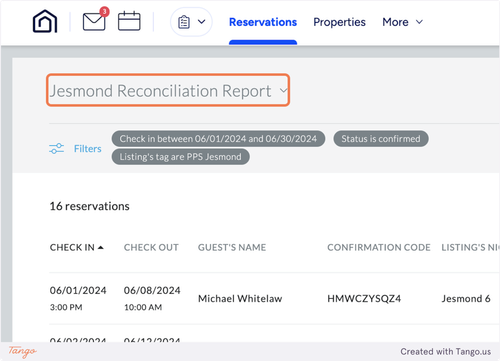Expand the clipboard tasks dropdown
Screen dimensions: 500x361
coord(191,22)
